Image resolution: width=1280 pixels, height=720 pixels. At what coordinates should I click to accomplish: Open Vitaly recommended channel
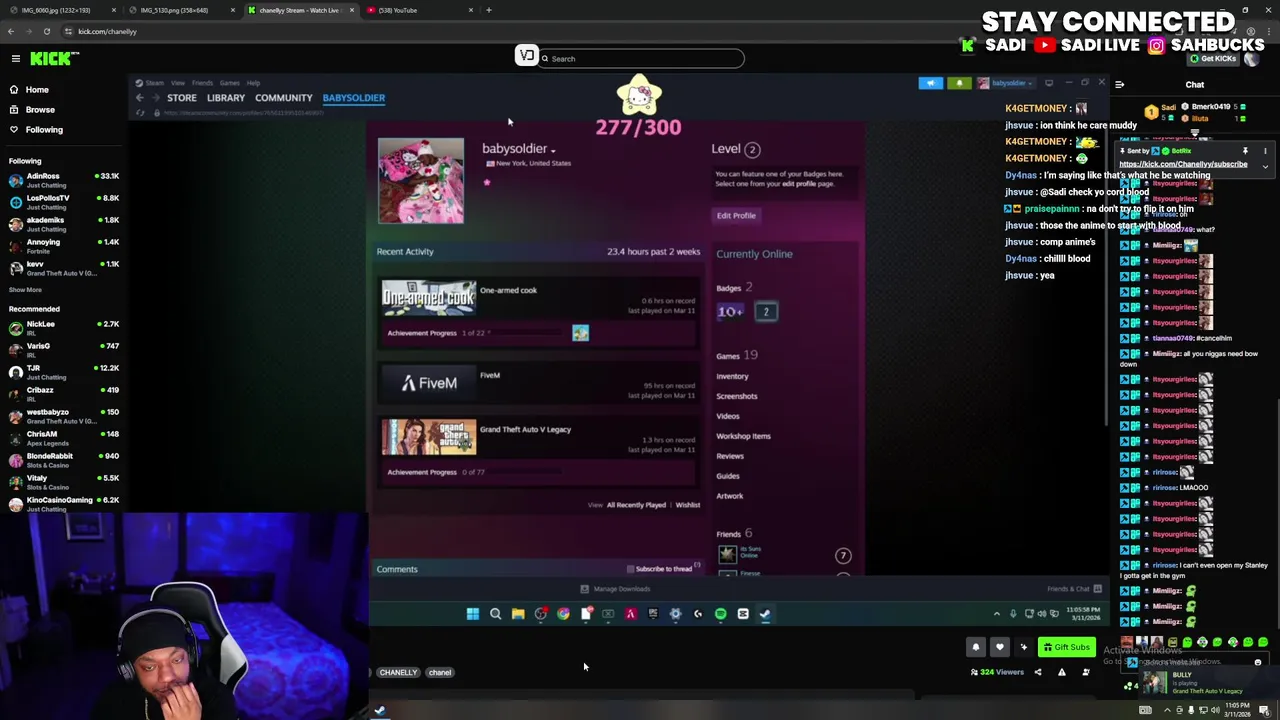pos(64,482)
